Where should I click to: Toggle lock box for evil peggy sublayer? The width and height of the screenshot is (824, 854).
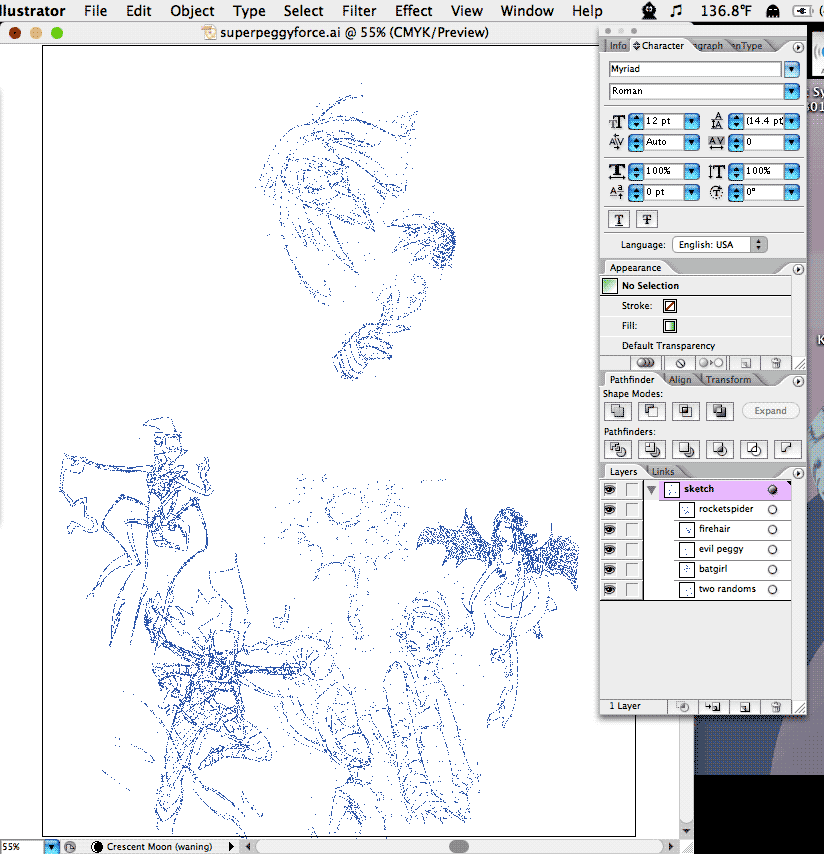(x=632, y=549)
